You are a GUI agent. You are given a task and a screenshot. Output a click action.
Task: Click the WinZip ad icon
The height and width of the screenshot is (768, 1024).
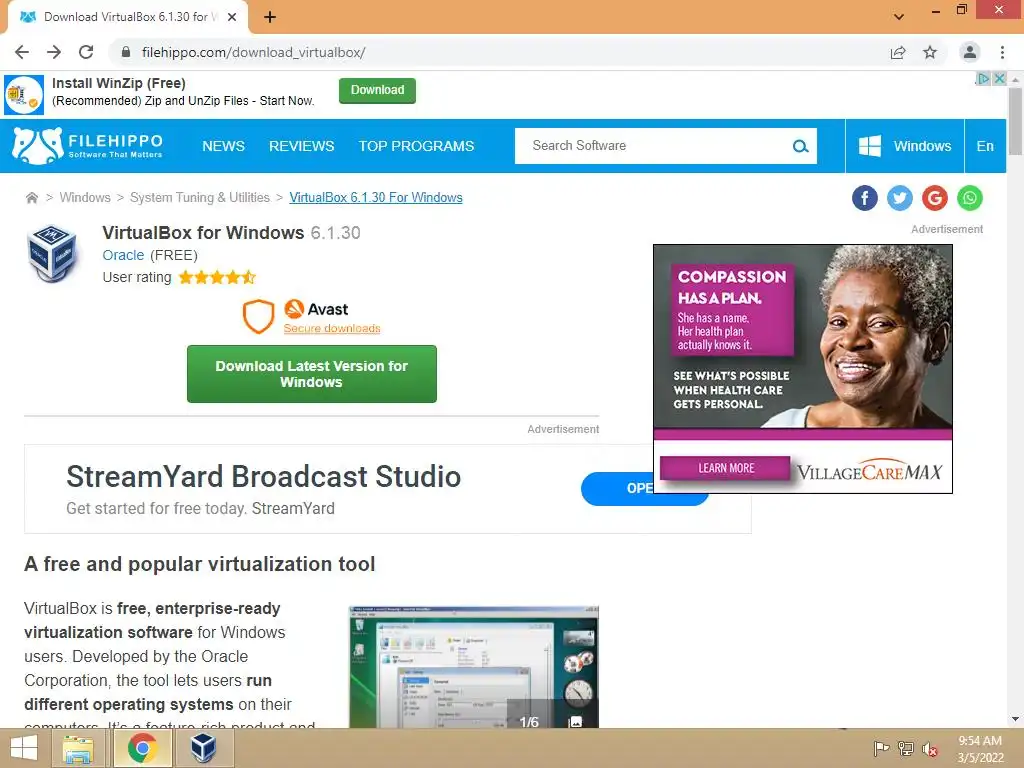pyautogui.click(x=24, y=95)
